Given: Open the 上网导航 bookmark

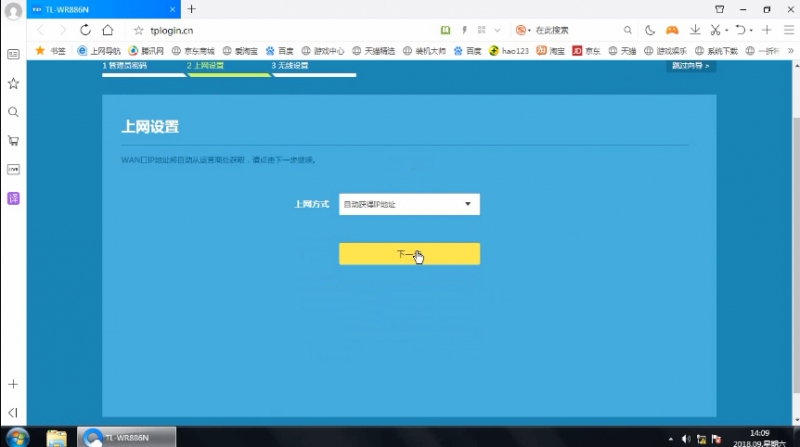Looking at the screenshot, I should (x=99, y=51).
